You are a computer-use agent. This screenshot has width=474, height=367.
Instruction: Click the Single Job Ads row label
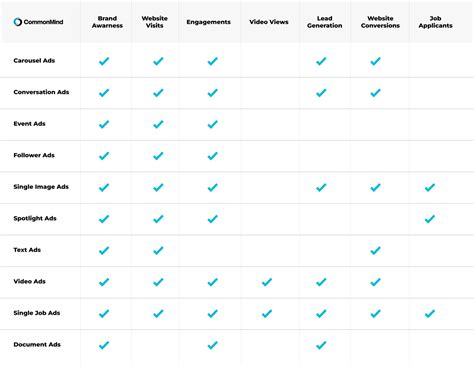tap(37, 313)
